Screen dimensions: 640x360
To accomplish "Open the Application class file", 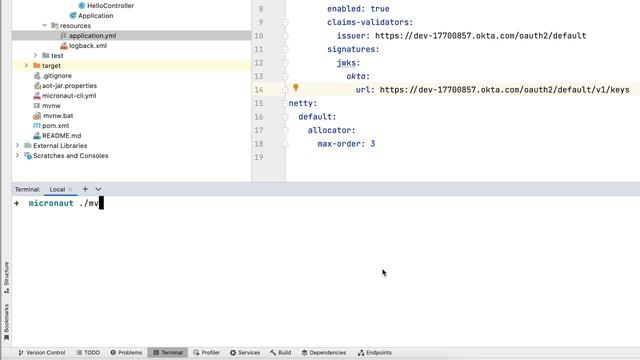I will click(x=96, y=16).
